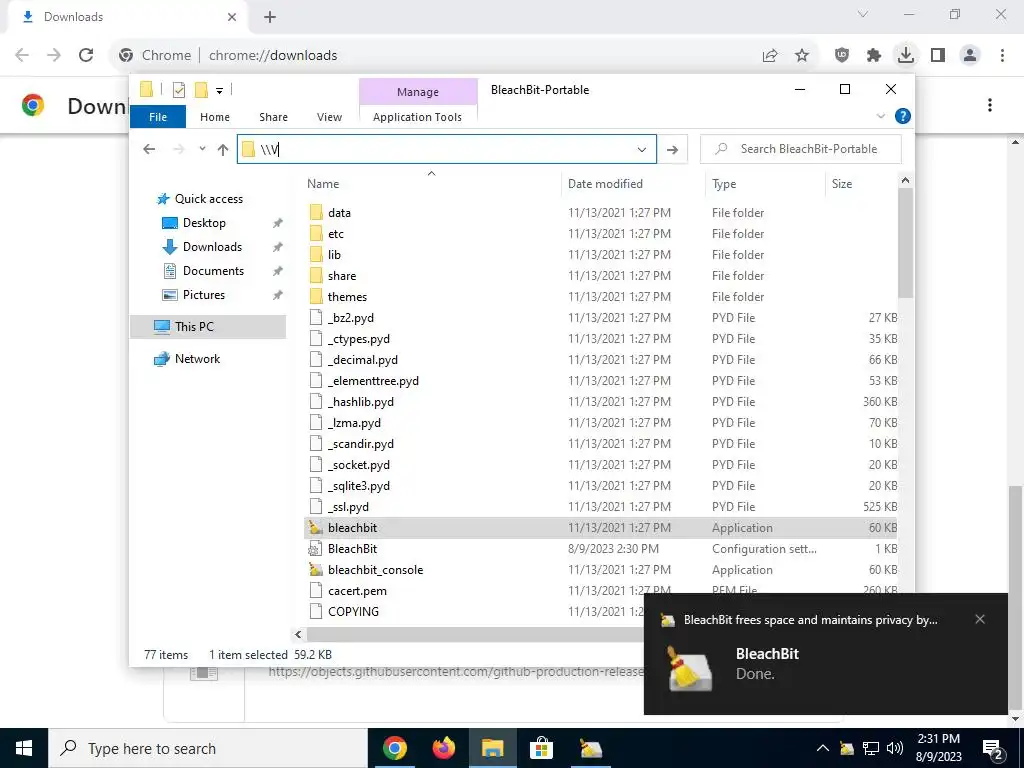The height and width of the screenshot is (768, 1024).
Task: Open Firefox from the taskbar
Action: point(443,748)
